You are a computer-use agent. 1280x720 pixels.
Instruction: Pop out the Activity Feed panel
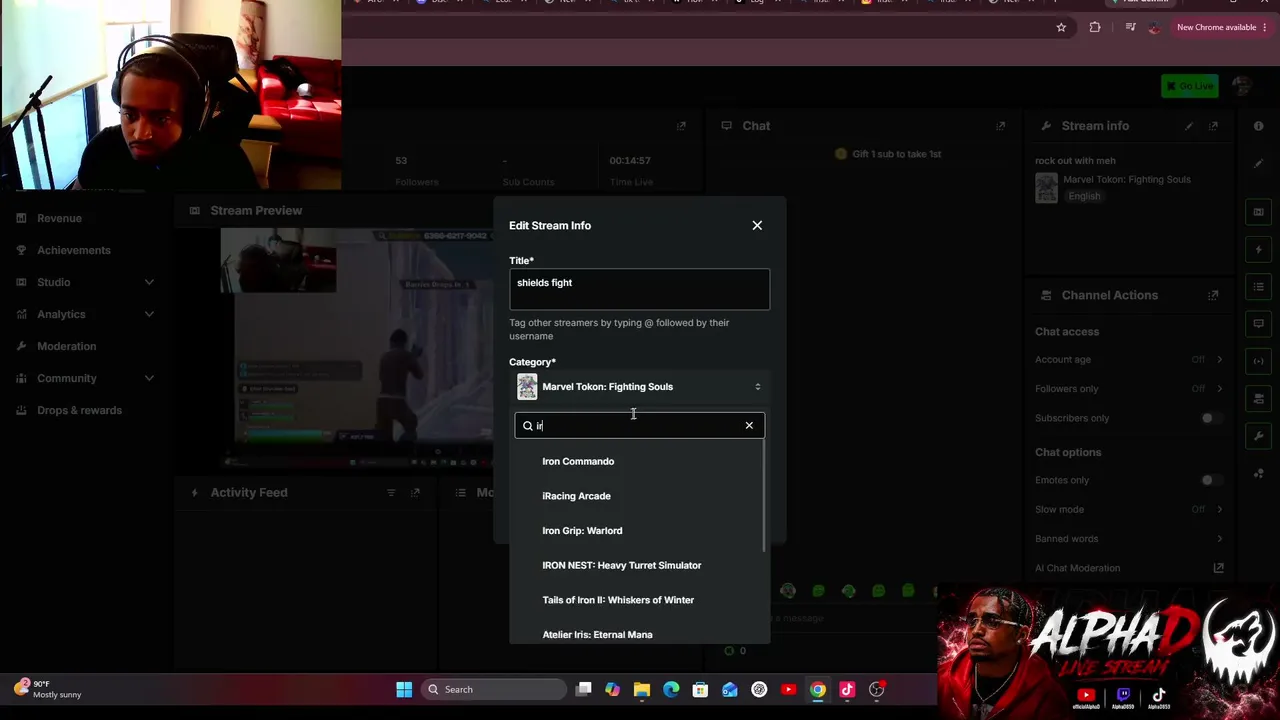tap(415, 492)
